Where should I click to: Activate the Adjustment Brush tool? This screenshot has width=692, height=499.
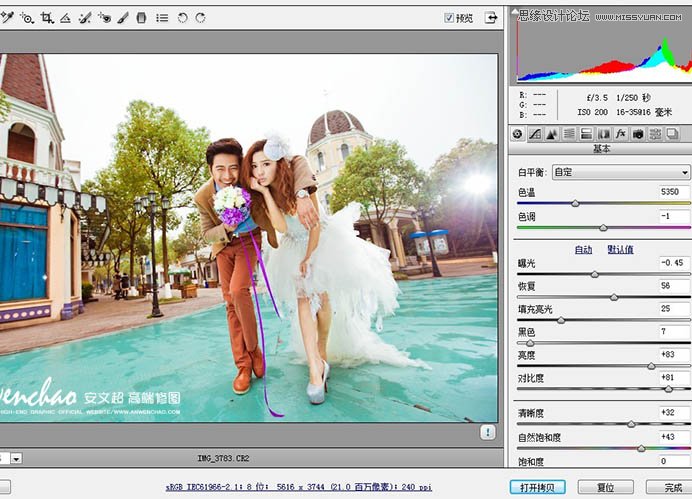(122, 18)
